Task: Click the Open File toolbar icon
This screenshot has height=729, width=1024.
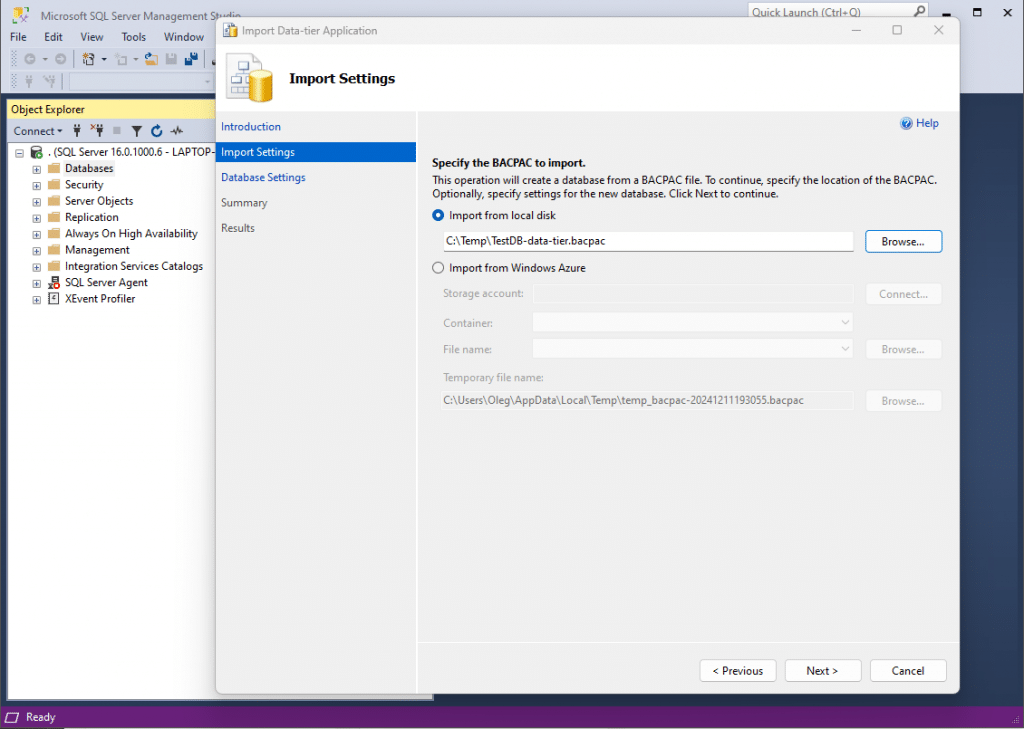Action: [x=152, y=59]
